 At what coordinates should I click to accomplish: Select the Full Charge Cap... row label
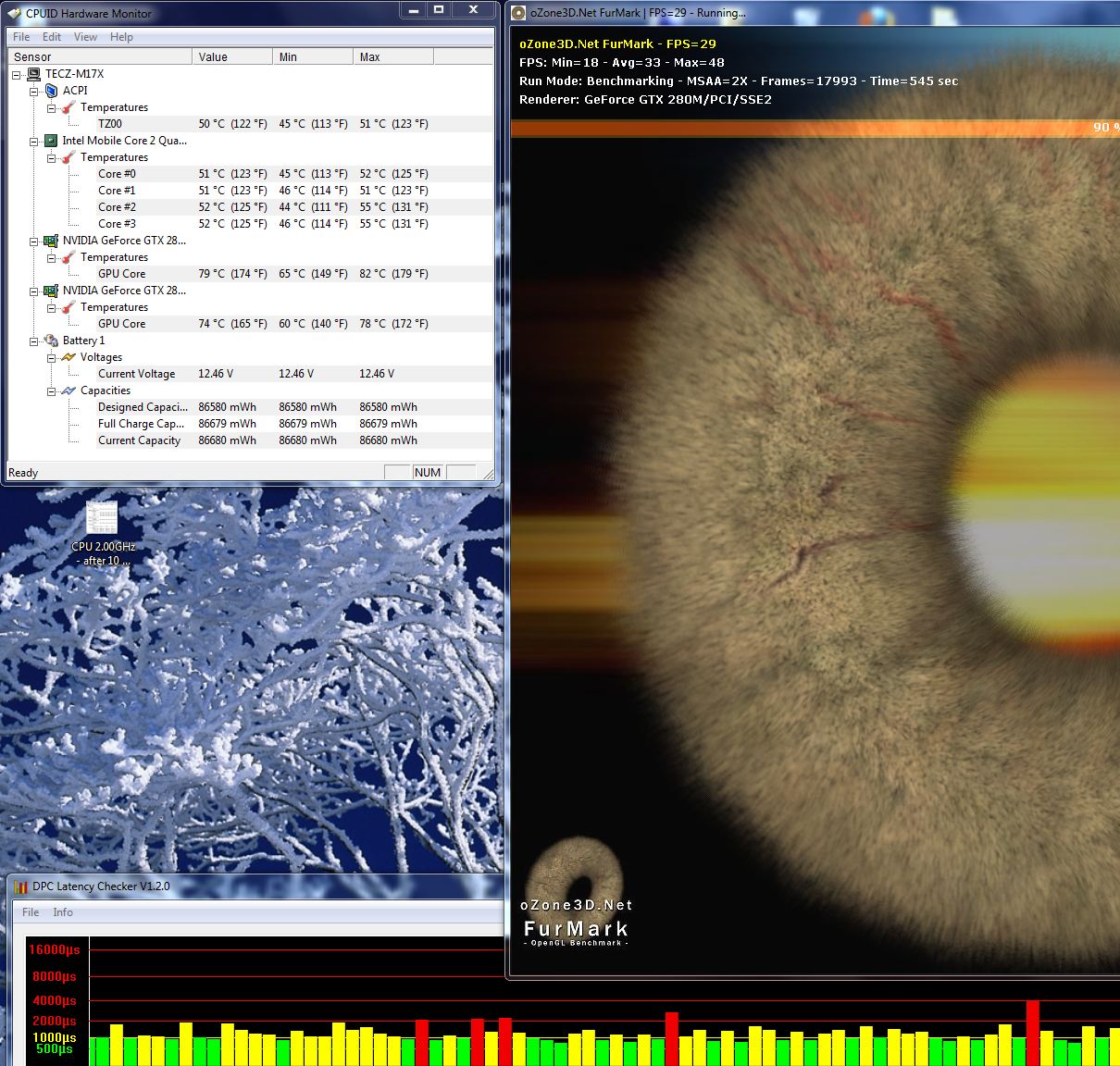click(x=141, y=424)
